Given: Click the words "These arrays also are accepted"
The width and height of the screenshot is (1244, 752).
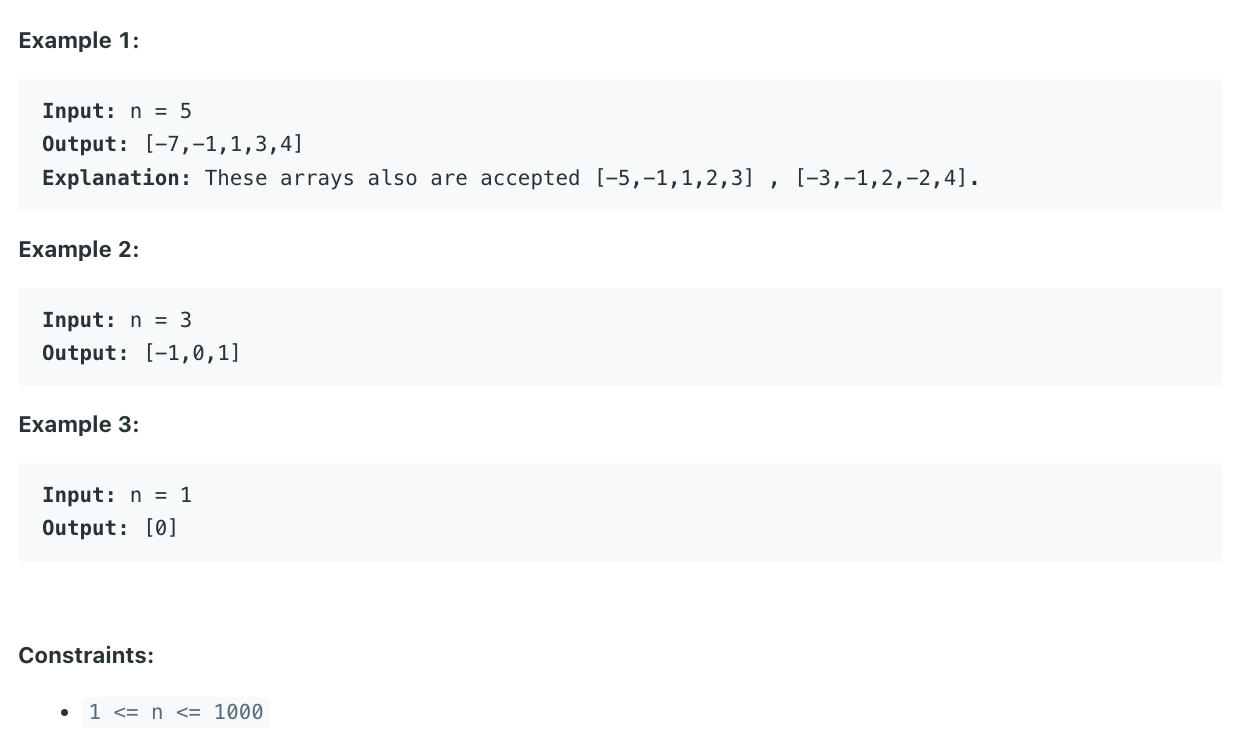Looking at the screenshot, I should coord(393,178).
